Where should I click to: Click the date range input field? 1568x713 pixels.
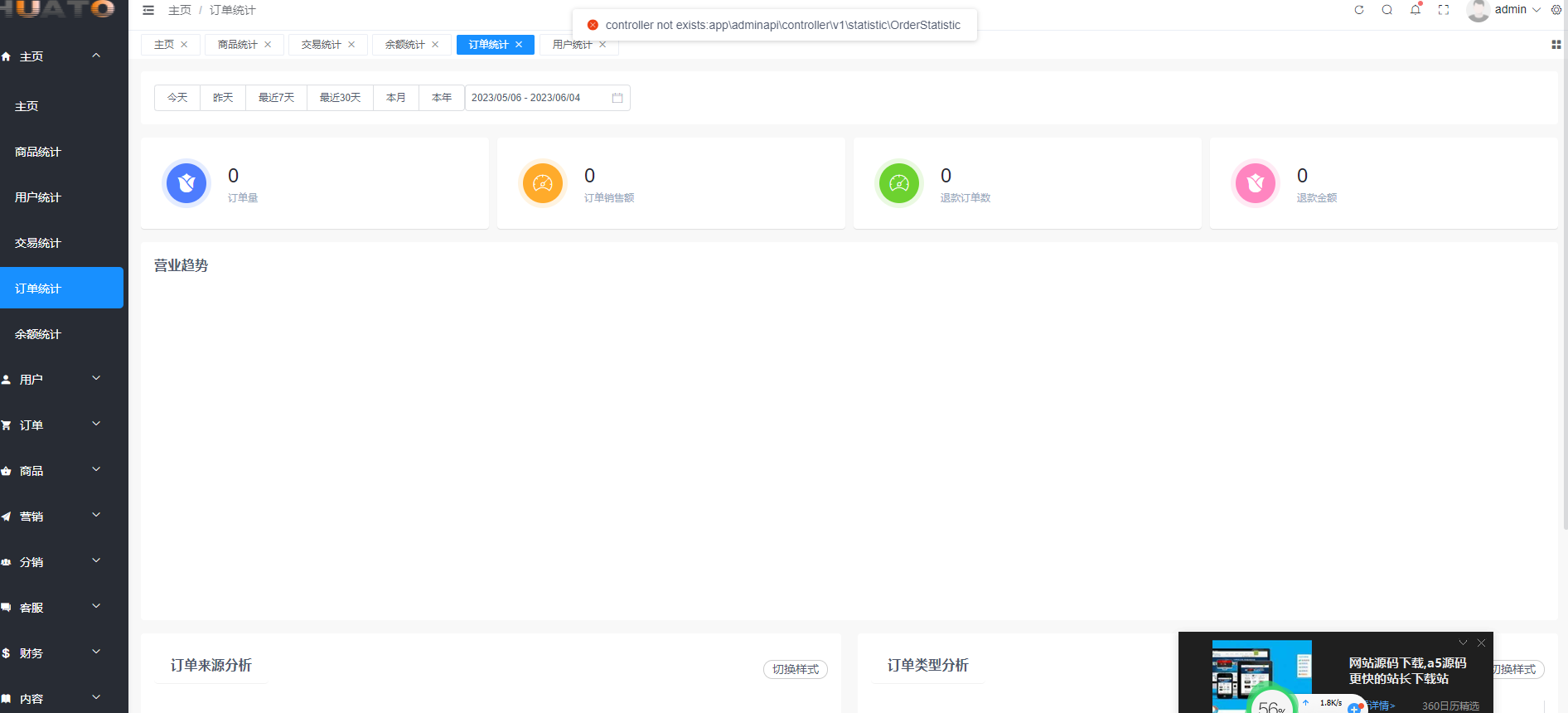pos(548,98)
